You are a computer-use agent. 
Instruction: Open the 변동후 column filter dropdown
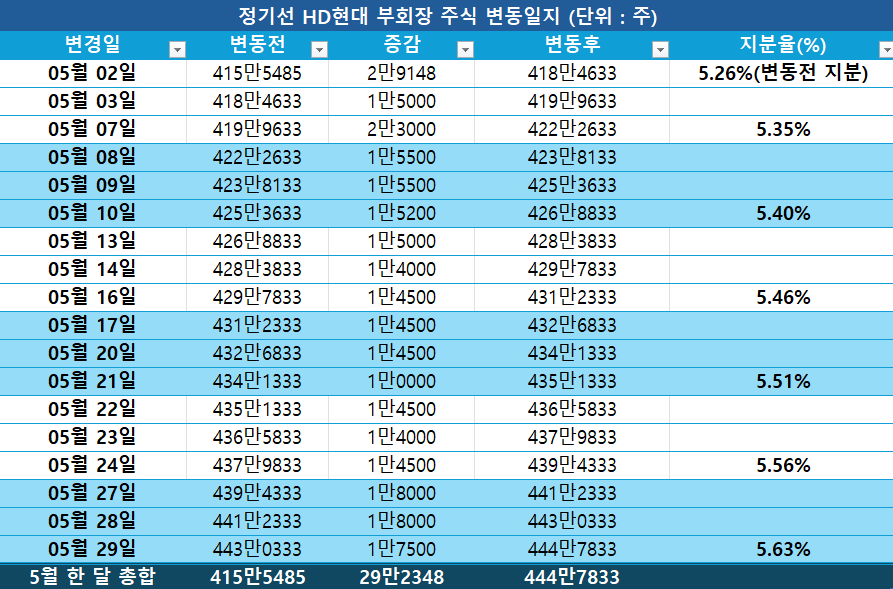(x=657, y=44)
